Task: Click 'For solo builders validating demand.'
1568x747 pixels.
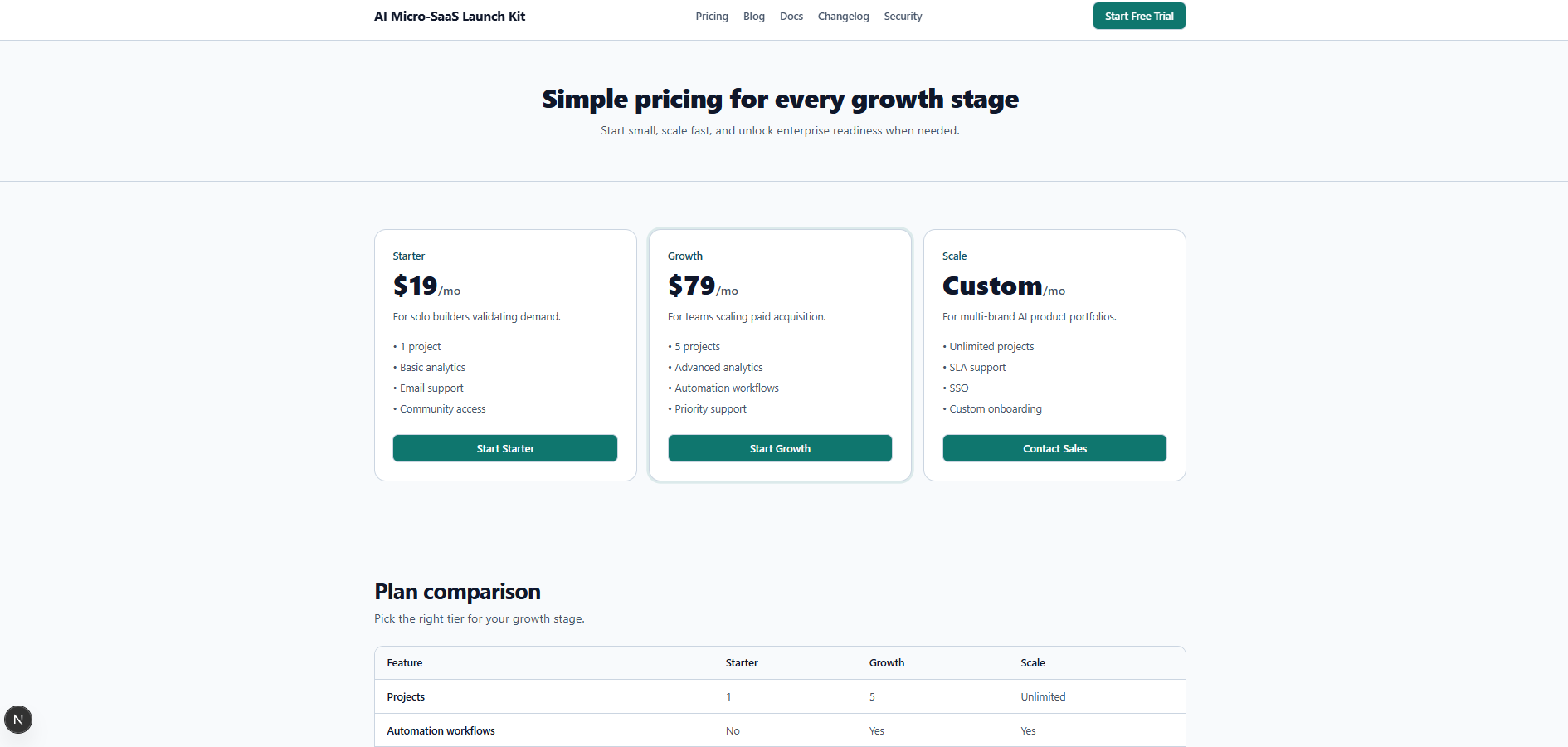Action: [x=477, y=317]
